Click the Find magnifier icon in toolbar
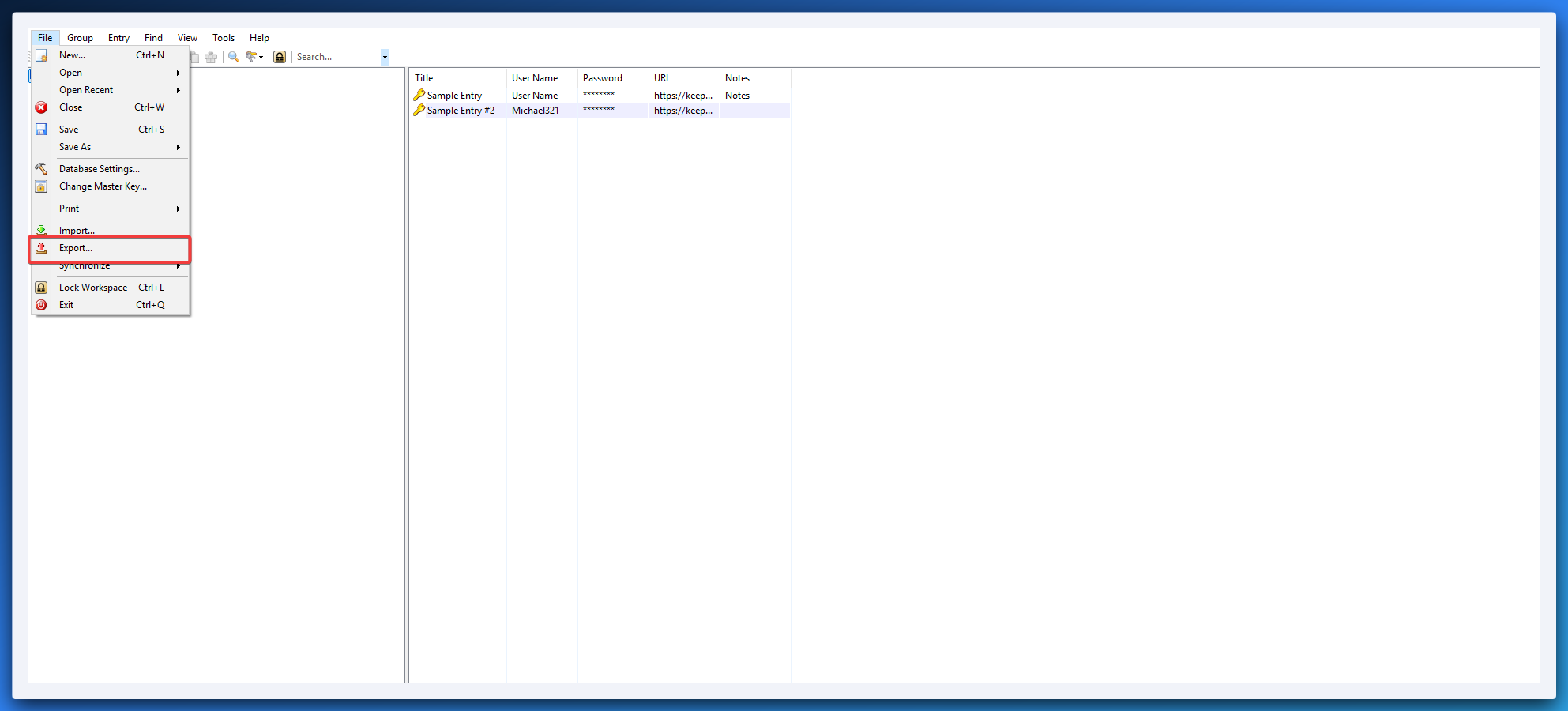 coord(234,57)
